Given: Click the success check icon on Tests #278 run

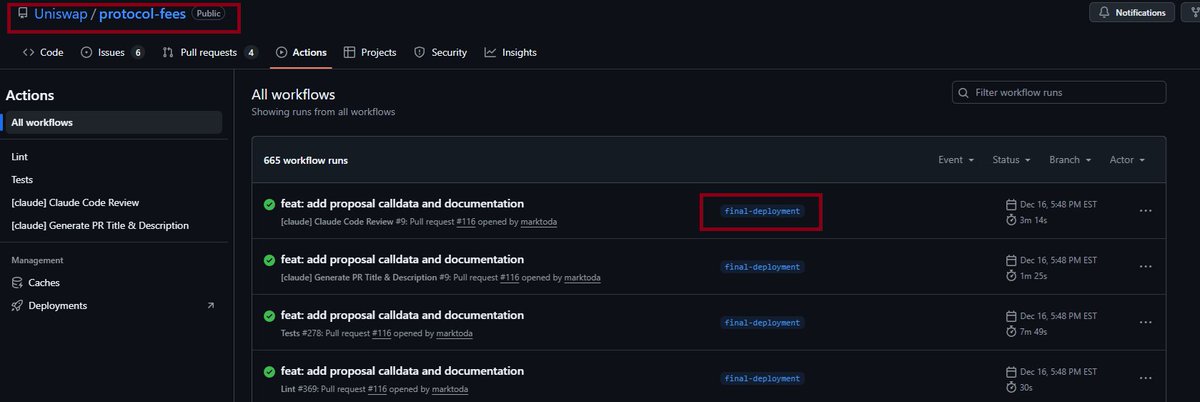Looking at the screenshot, I should tap(269, 316).
